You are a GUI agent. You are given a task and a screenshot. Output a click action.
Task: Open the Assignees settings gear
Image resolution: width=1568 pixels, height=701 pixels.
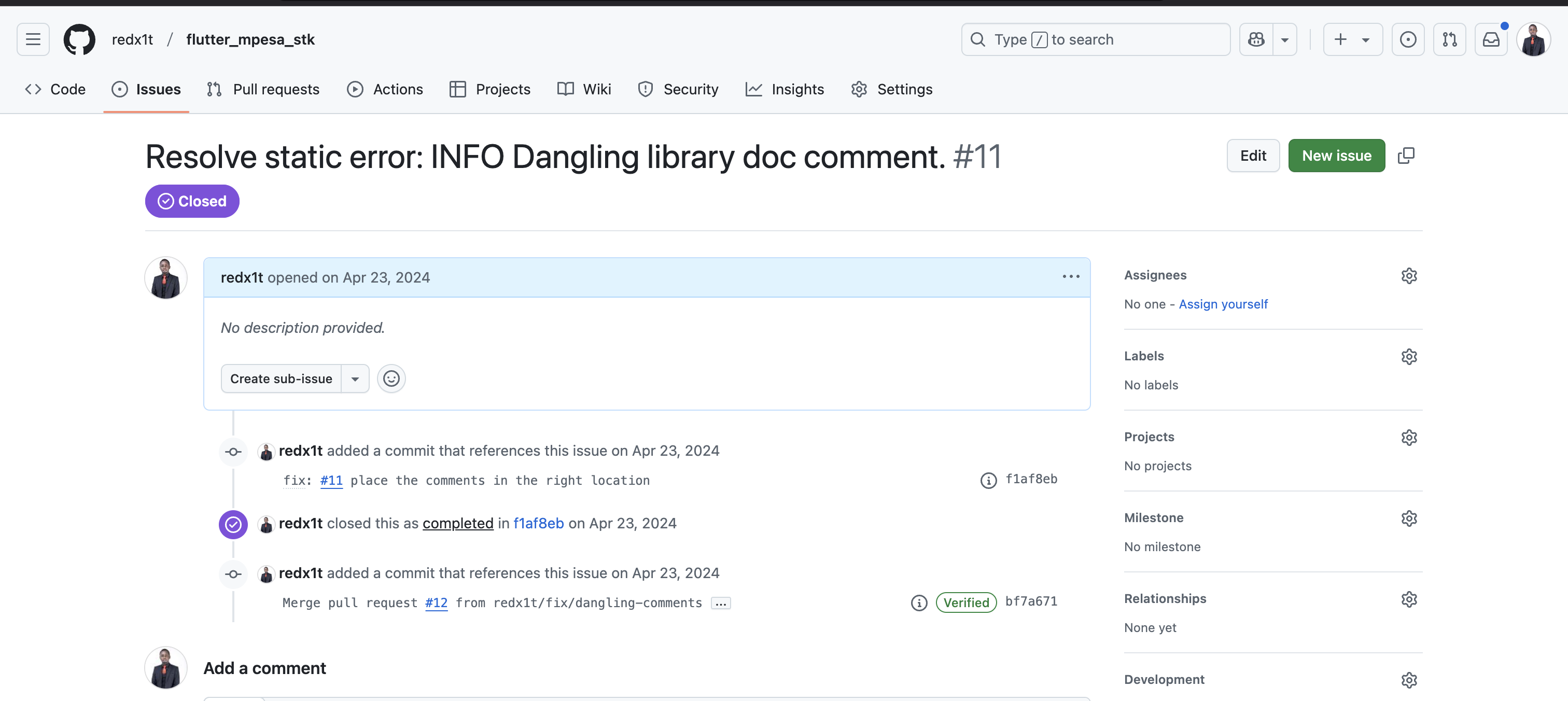(1410, 276)
